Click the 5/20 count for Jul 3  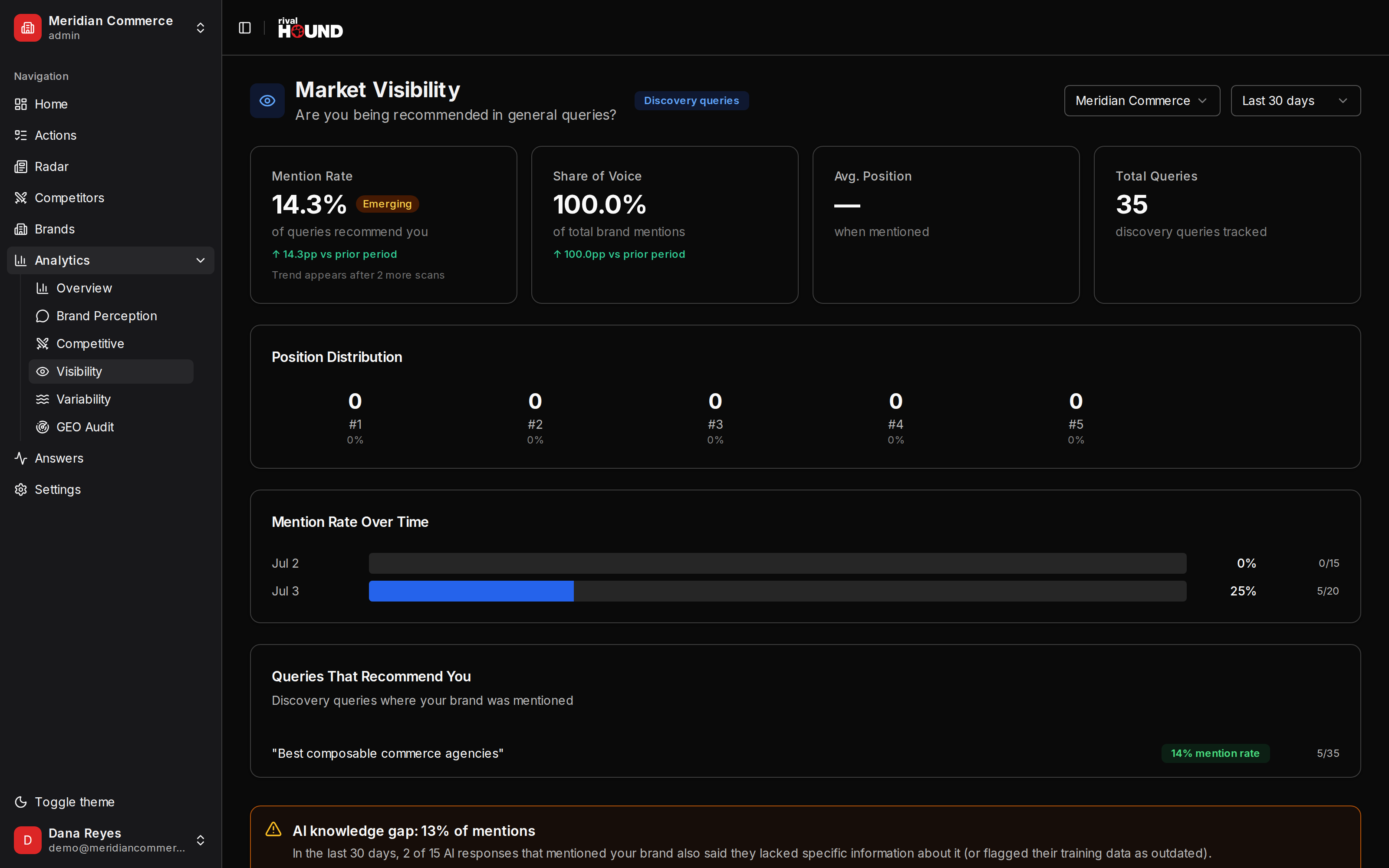1328,591
